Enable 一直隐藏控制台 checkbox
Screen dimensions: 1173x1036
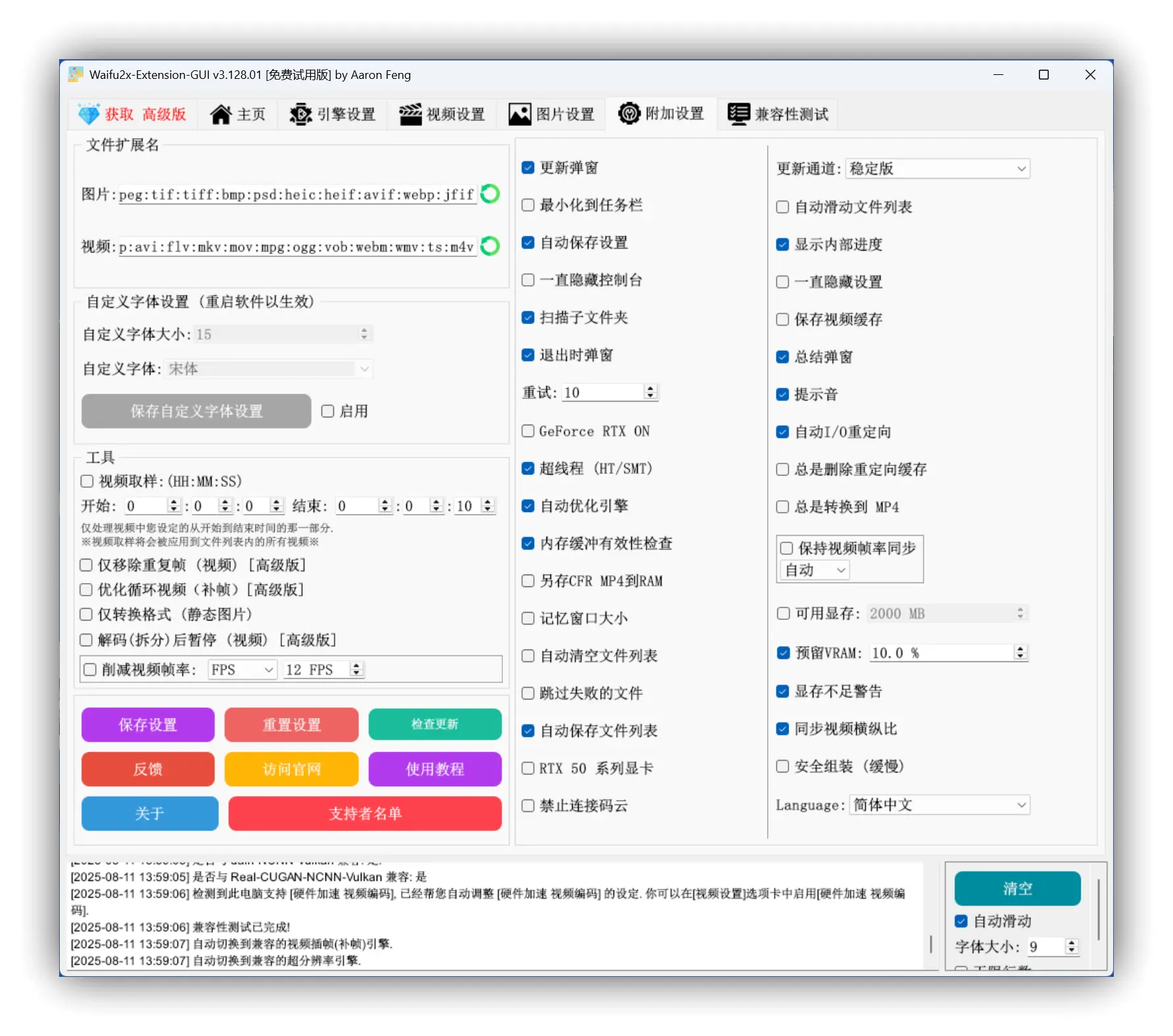[x=528, y=280]
